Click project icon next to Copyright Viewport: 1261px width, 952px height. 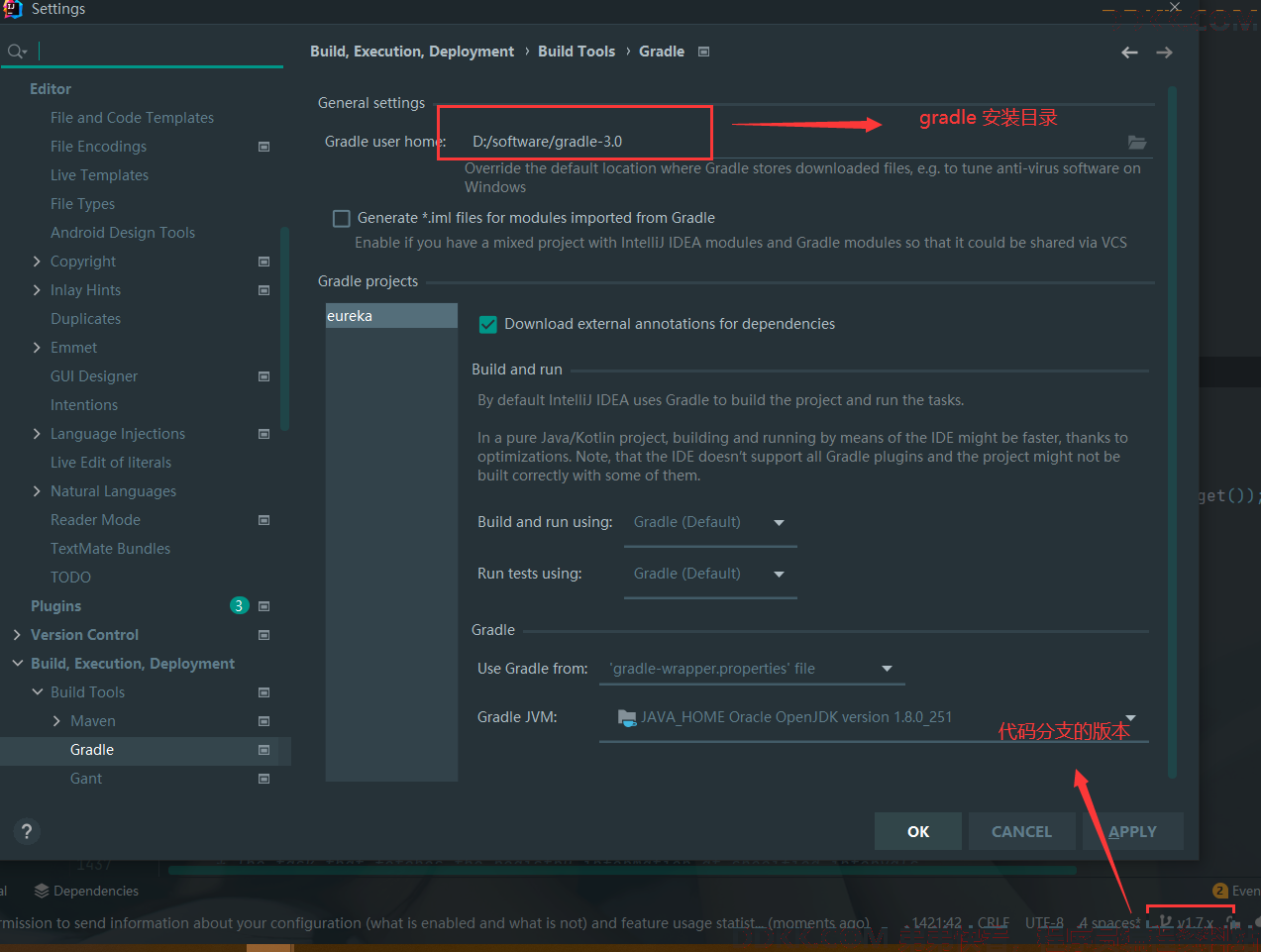tap(263, 262)
